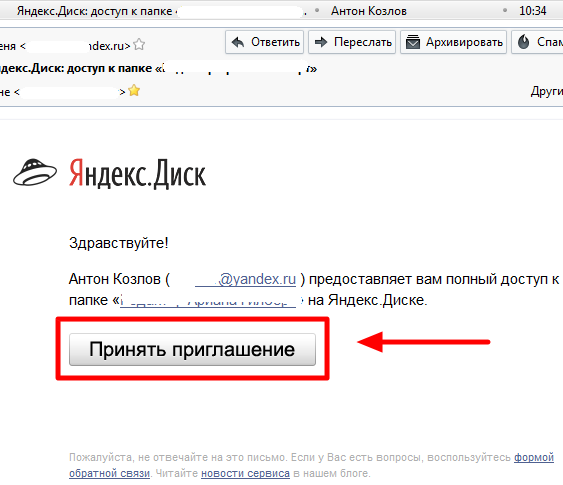Click the Здравствуйте! greeting text
This screenshot has height=485, width=563.
point(118,243)
